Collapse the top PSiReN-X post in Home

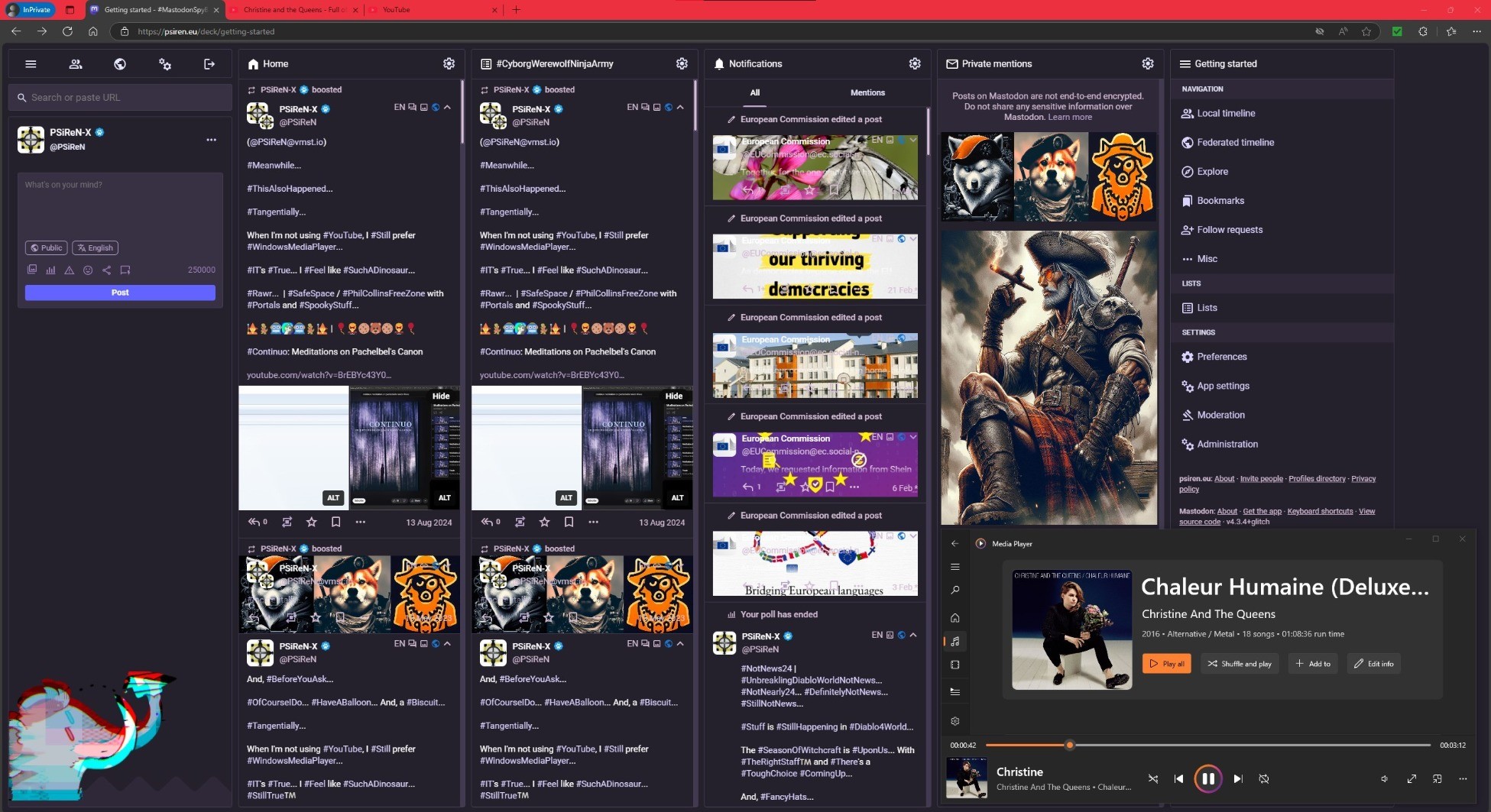click(448, 107)
